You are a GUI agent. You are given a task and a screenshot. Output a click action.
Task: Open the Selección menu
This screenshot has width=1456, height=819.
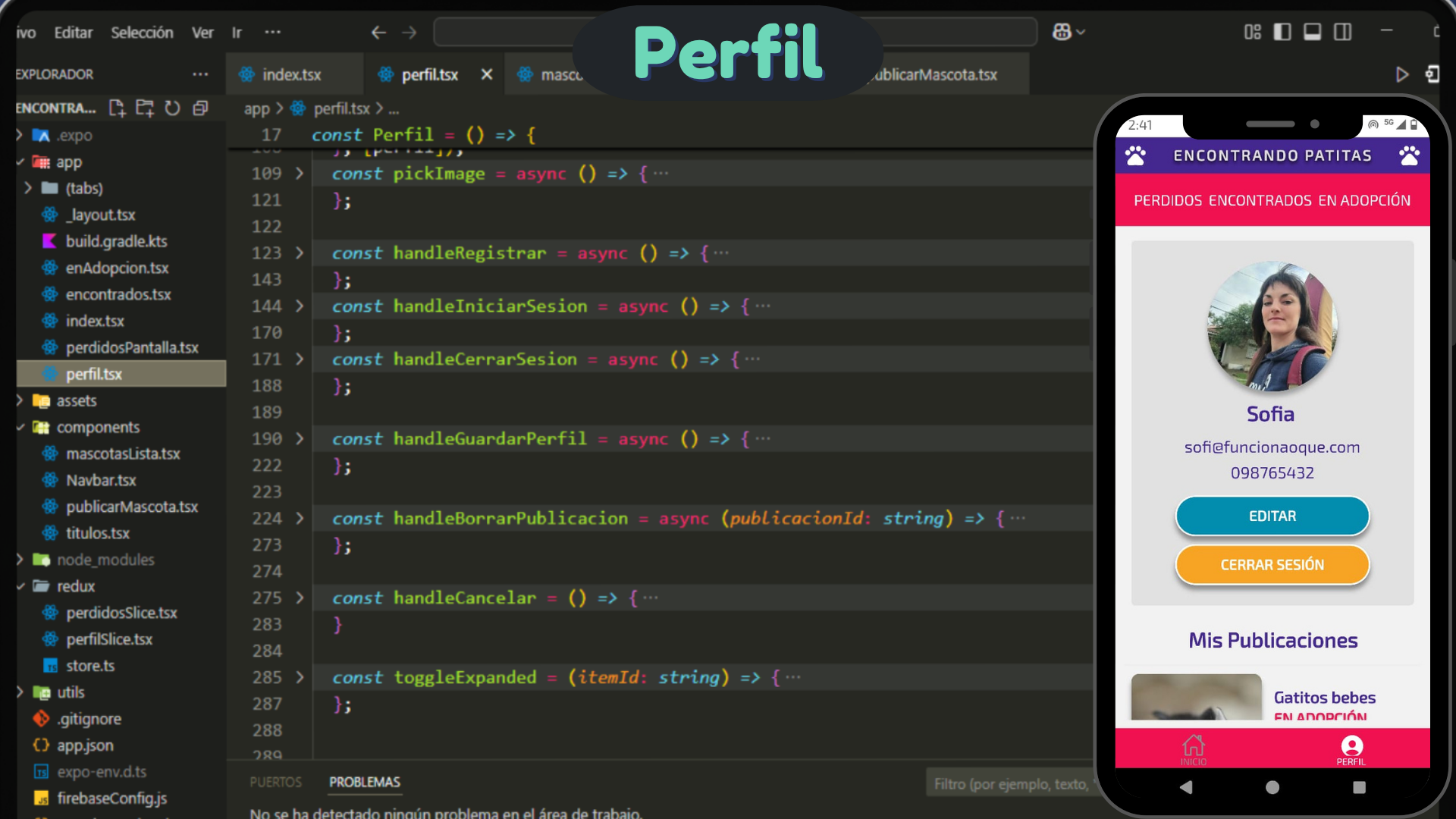click(142, 33)
